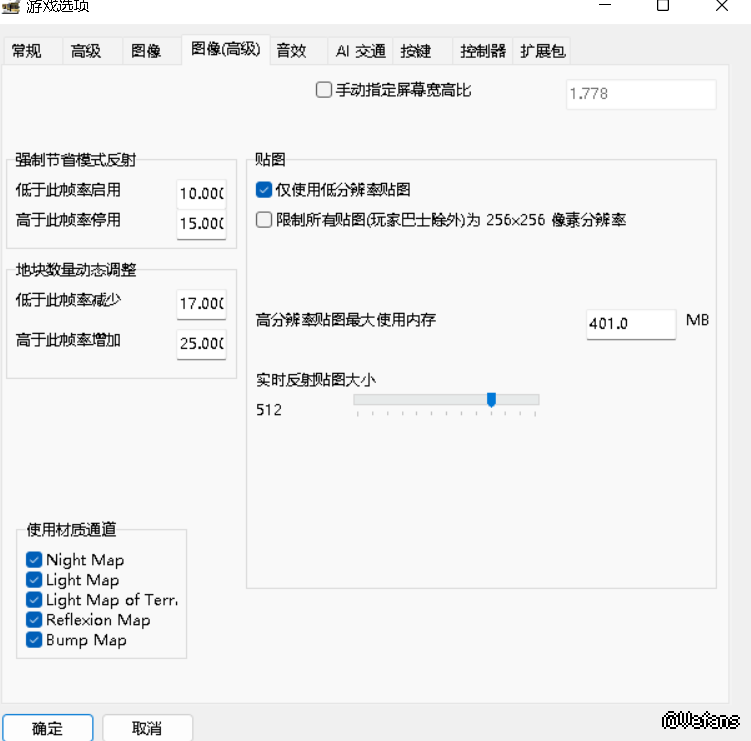Switch to the 常规 tab
751x741 pixels.
pos(27,51)
